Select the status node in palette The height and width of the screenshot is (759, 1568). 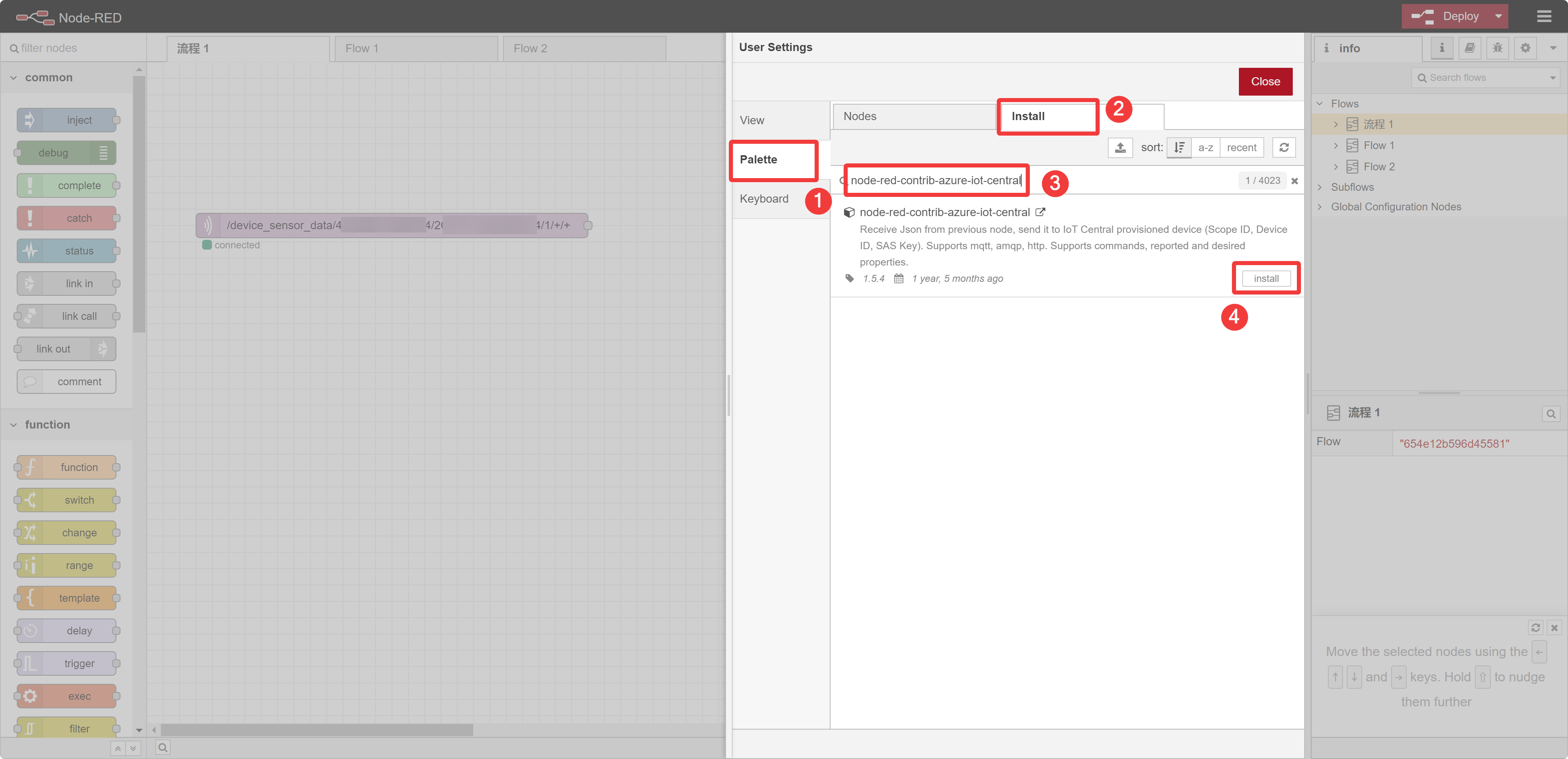coord(67,251)
